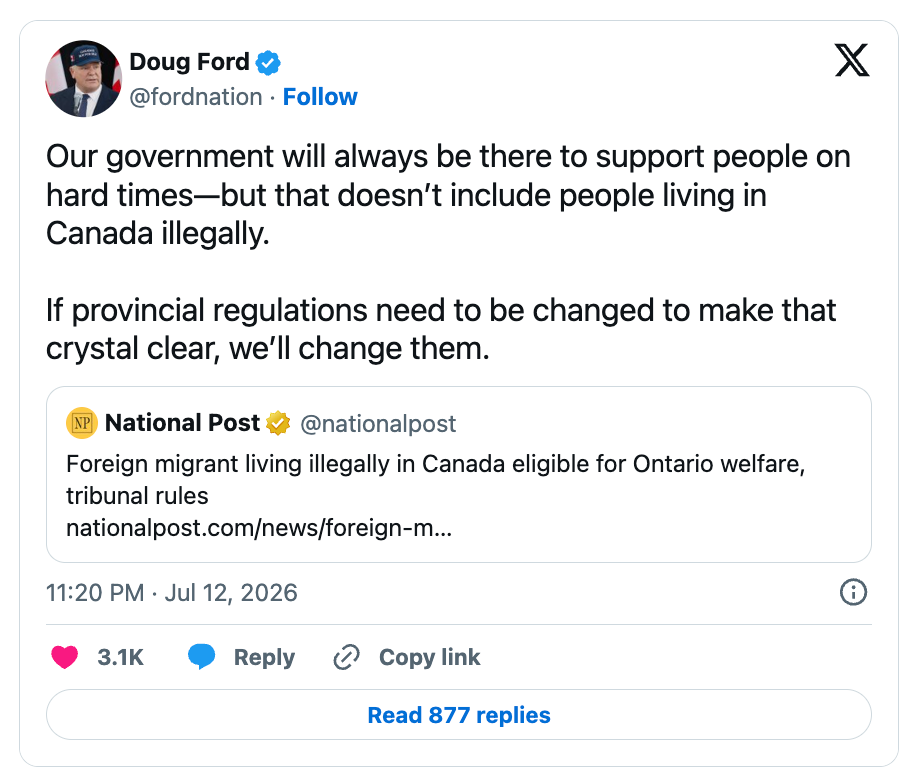908x778 pixels.
Task: Click the Copy link text
Action: [430, 657]
